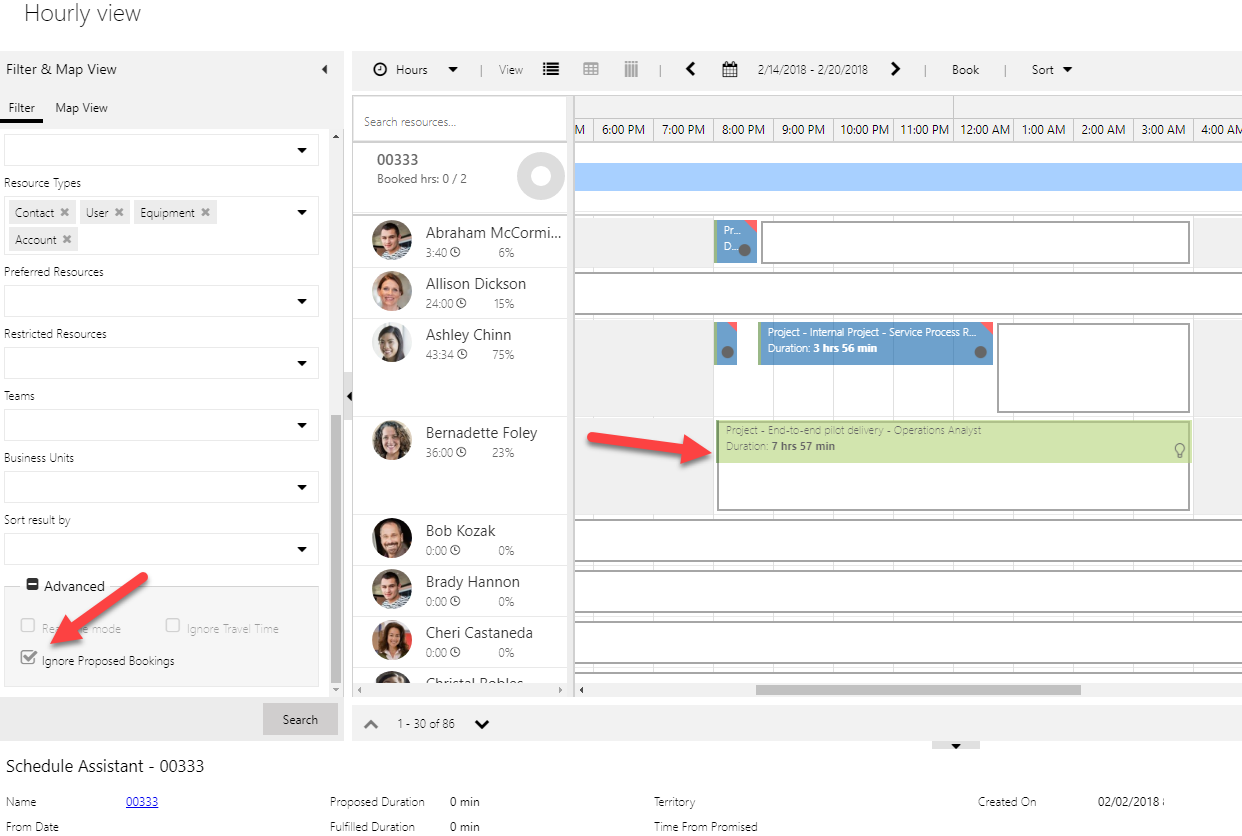1242x836 pixels.
Task: Click the Search resources input field
Action: (460, 122)
